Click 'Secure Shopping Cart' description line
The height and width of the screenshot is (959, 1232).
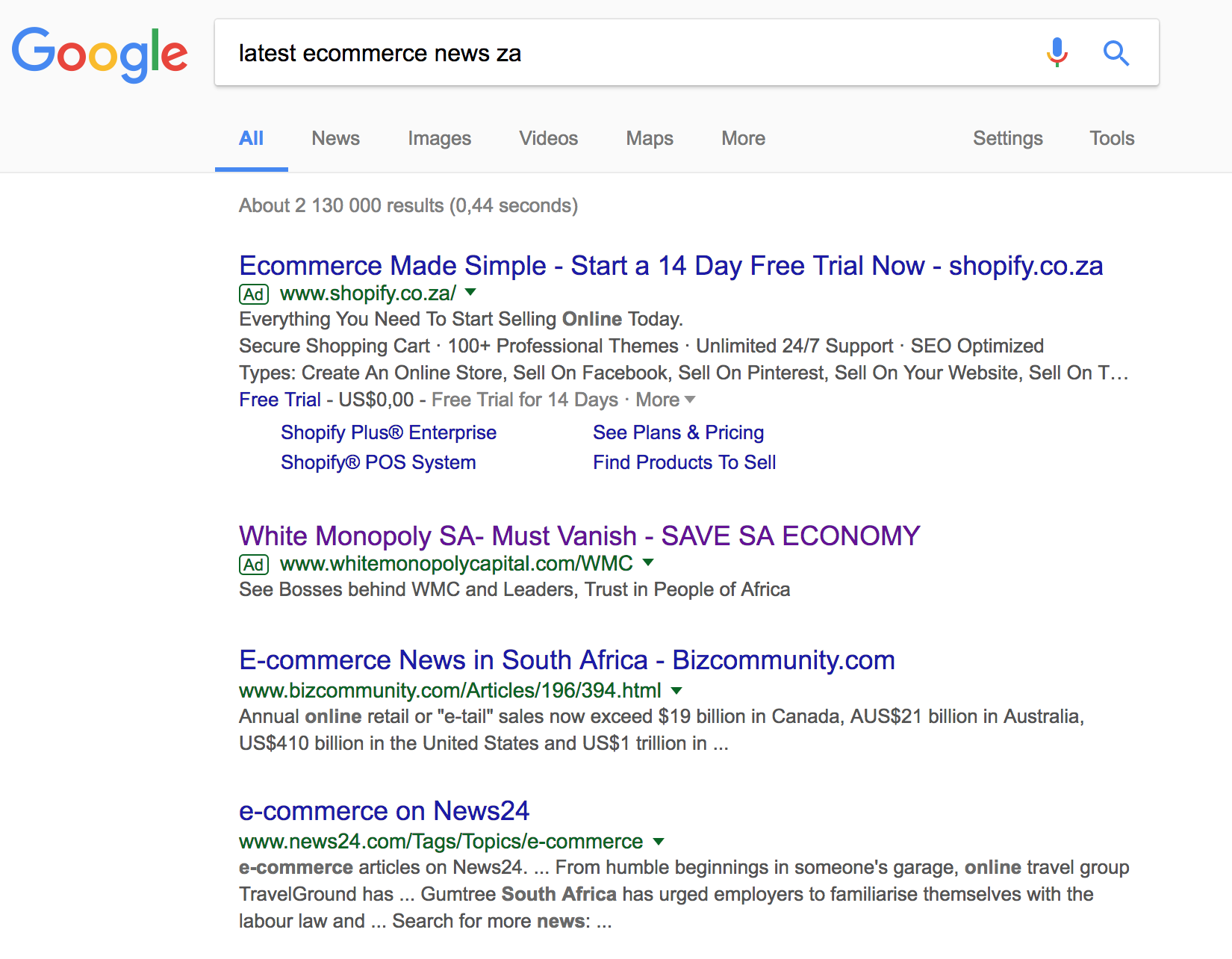[641, 346]
